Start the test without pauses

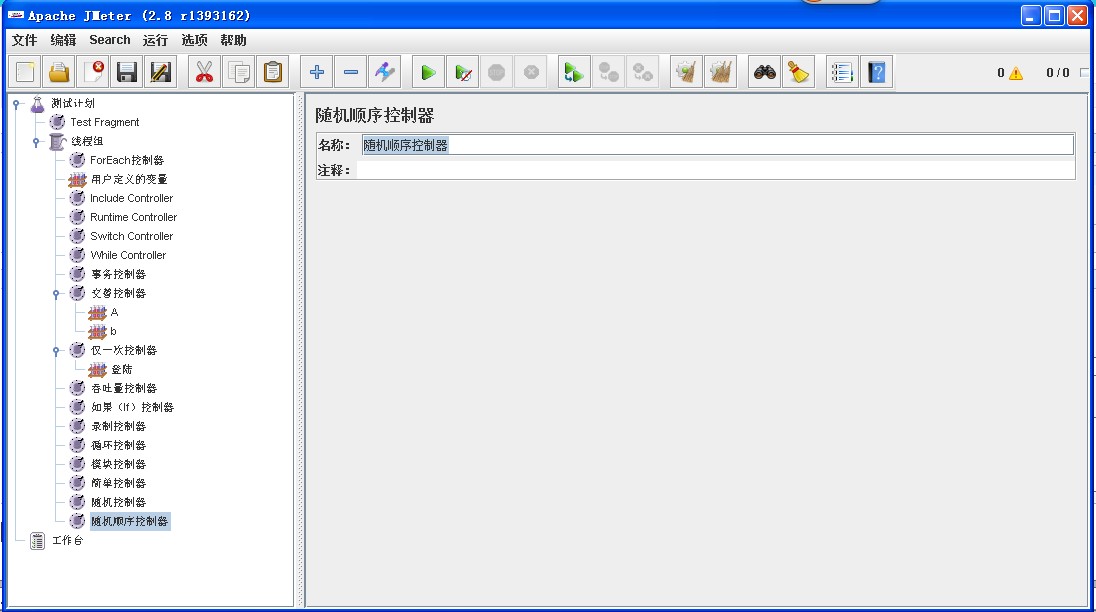[463, 72]
